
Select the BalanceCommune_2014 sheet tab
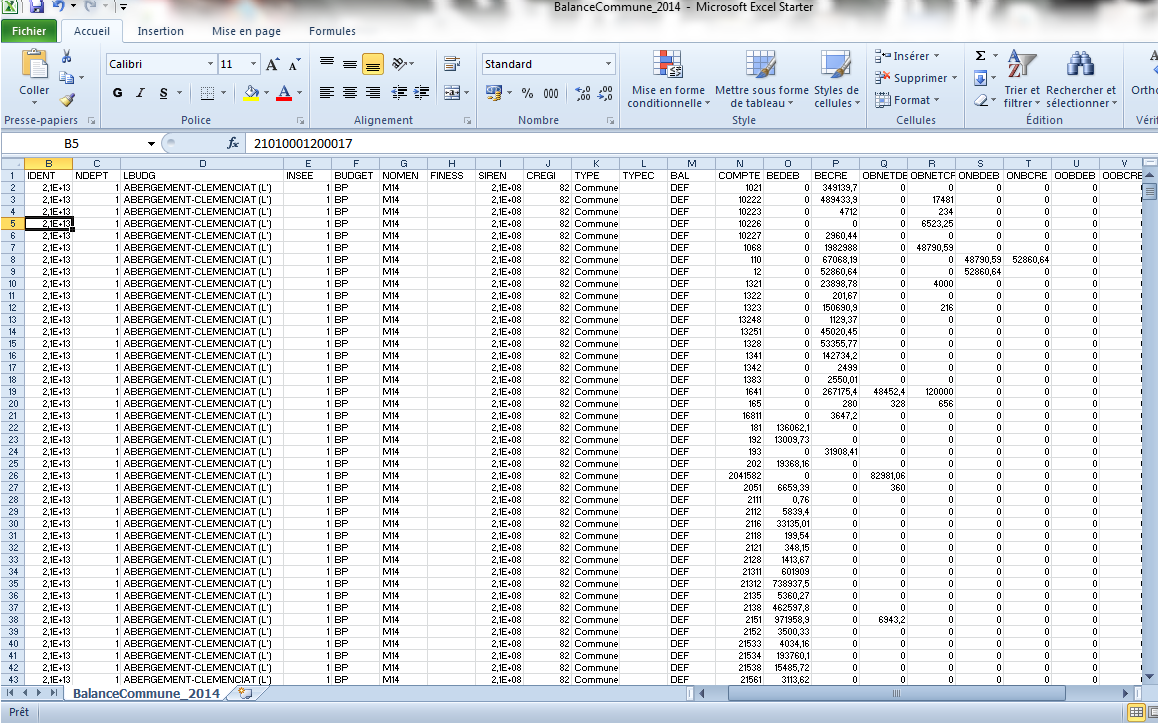pyautogui.click(x=146, y=693)
